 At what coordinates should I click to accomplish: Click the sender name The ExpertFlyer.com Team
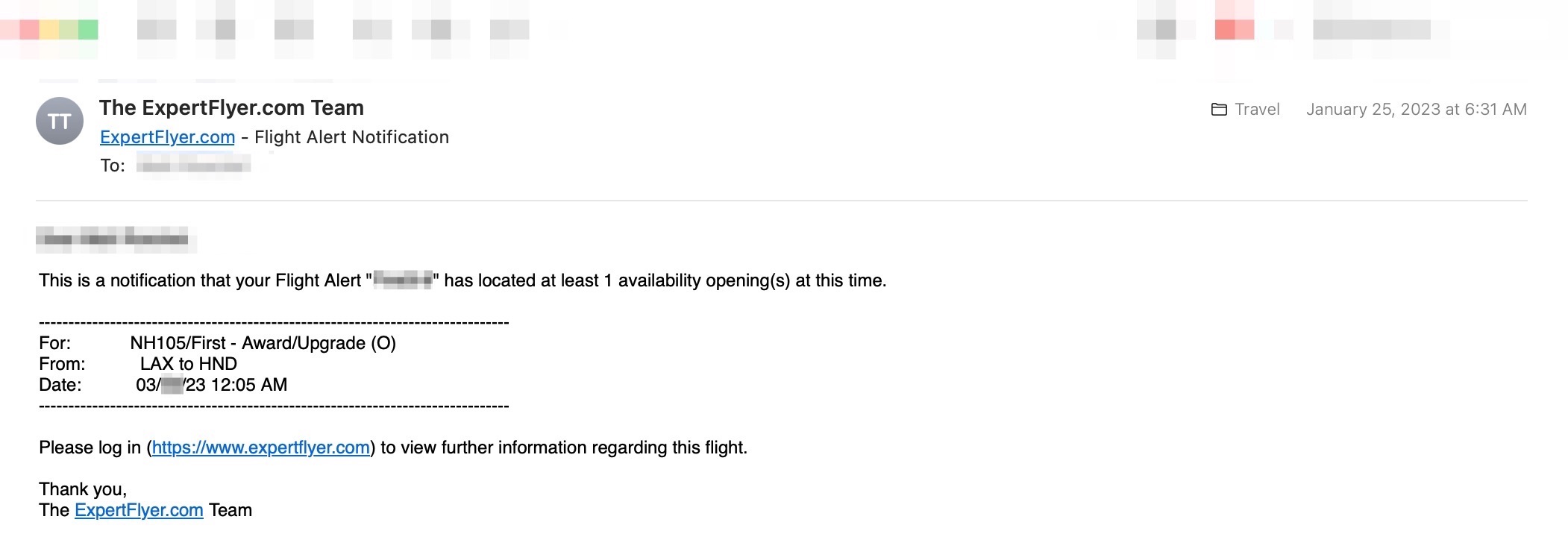point(231,107)
